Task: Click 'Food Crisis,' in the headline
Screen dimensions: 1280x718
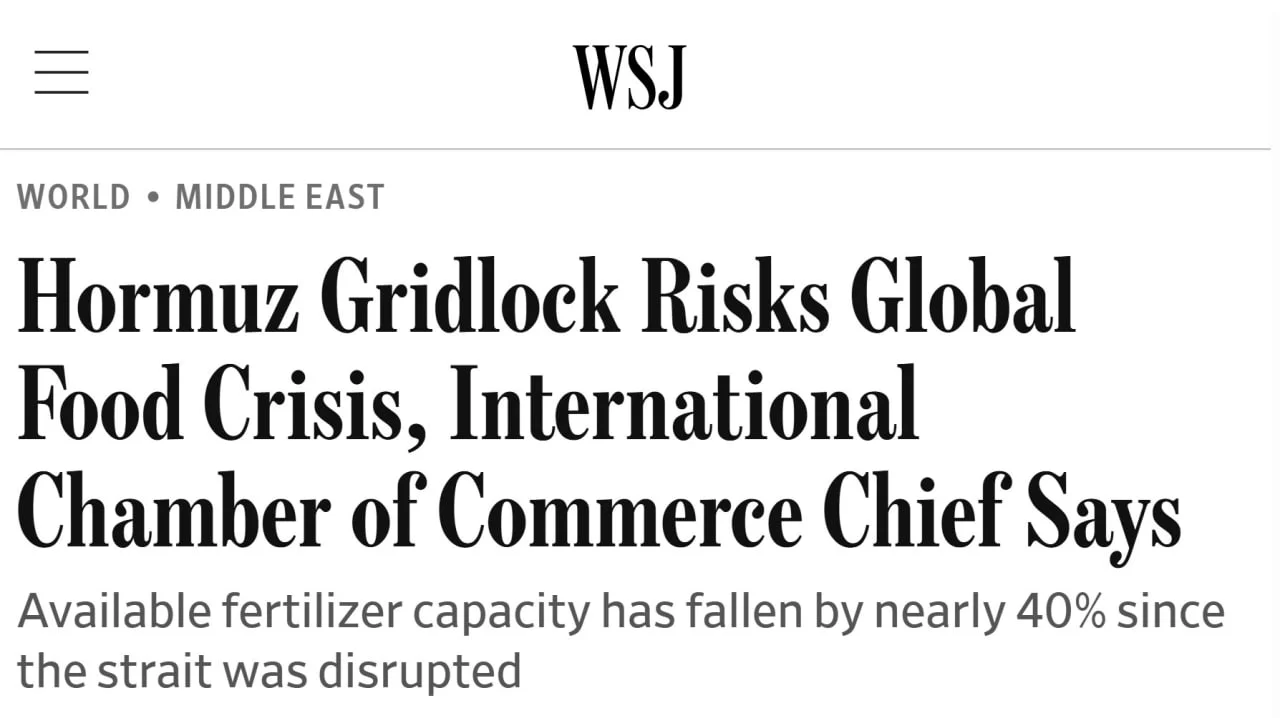Action: point(223,404)
